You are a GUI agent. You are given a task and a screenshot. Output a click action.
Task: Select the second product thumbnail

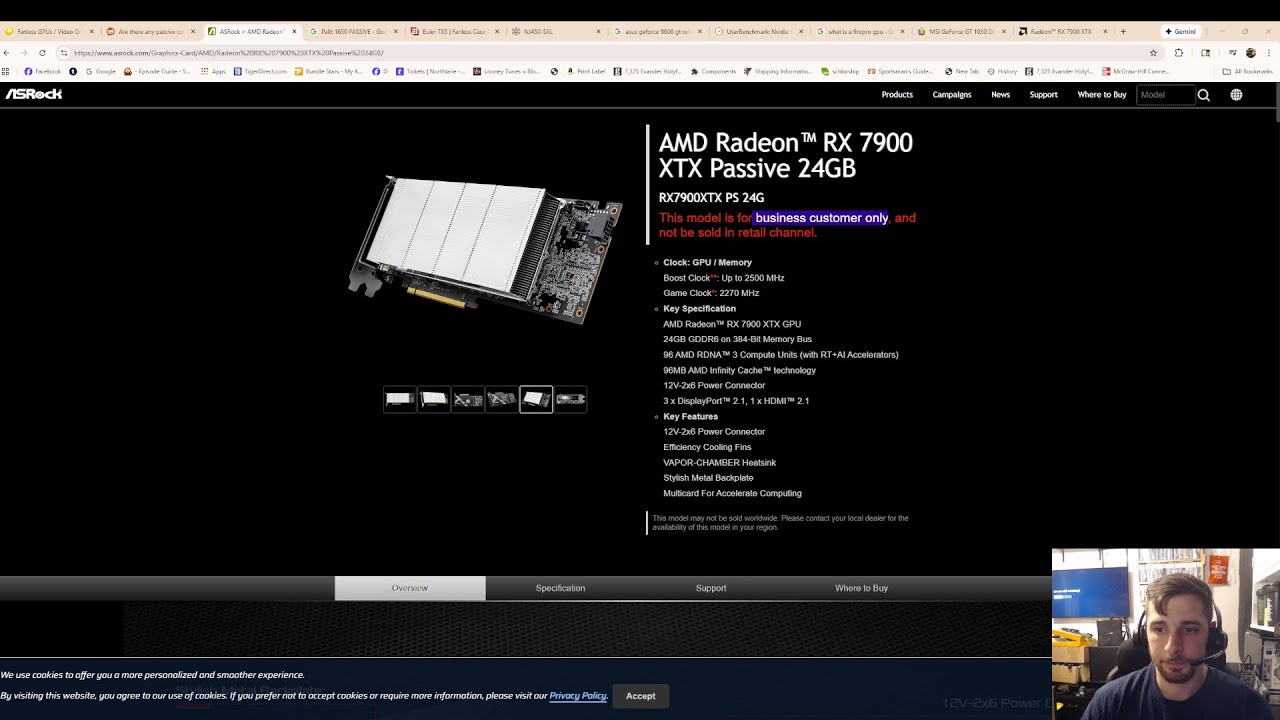point(434,399)
